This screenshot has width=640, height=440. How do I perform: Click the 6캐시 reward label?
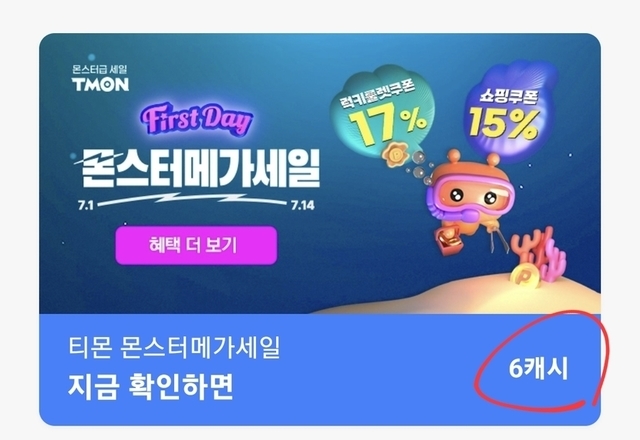click(x=538, y=369)
